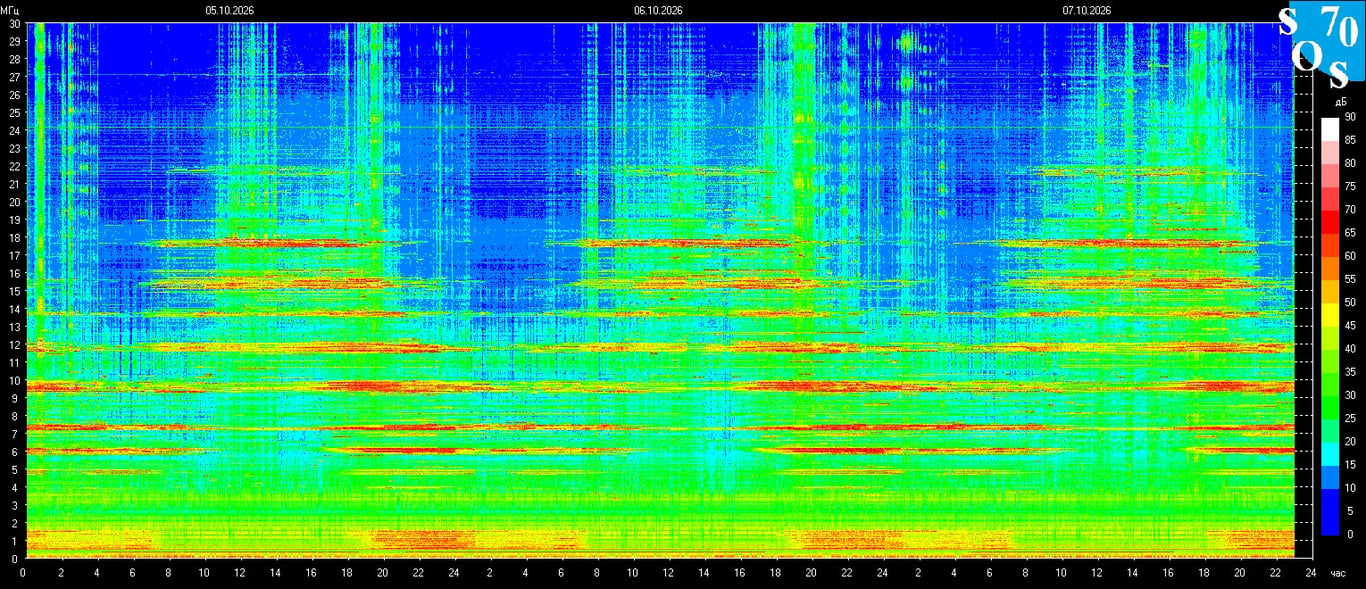Screen dimensions: 1366x589
Task: Click the 75 value on the dB scale
Action: click(x=1350, y=186)
